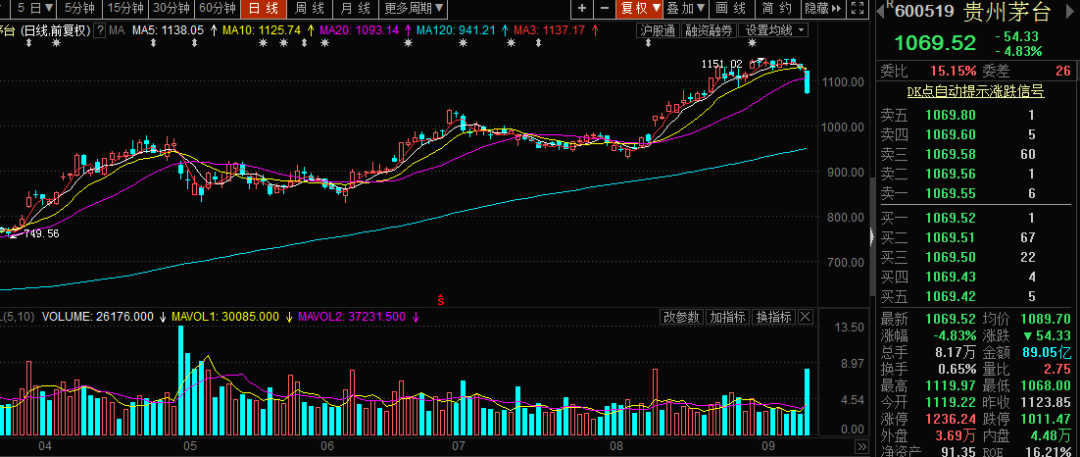Click 卖二 price 1069.56
The width and height of the screenshot is (1080, 457).
point(950,174)
